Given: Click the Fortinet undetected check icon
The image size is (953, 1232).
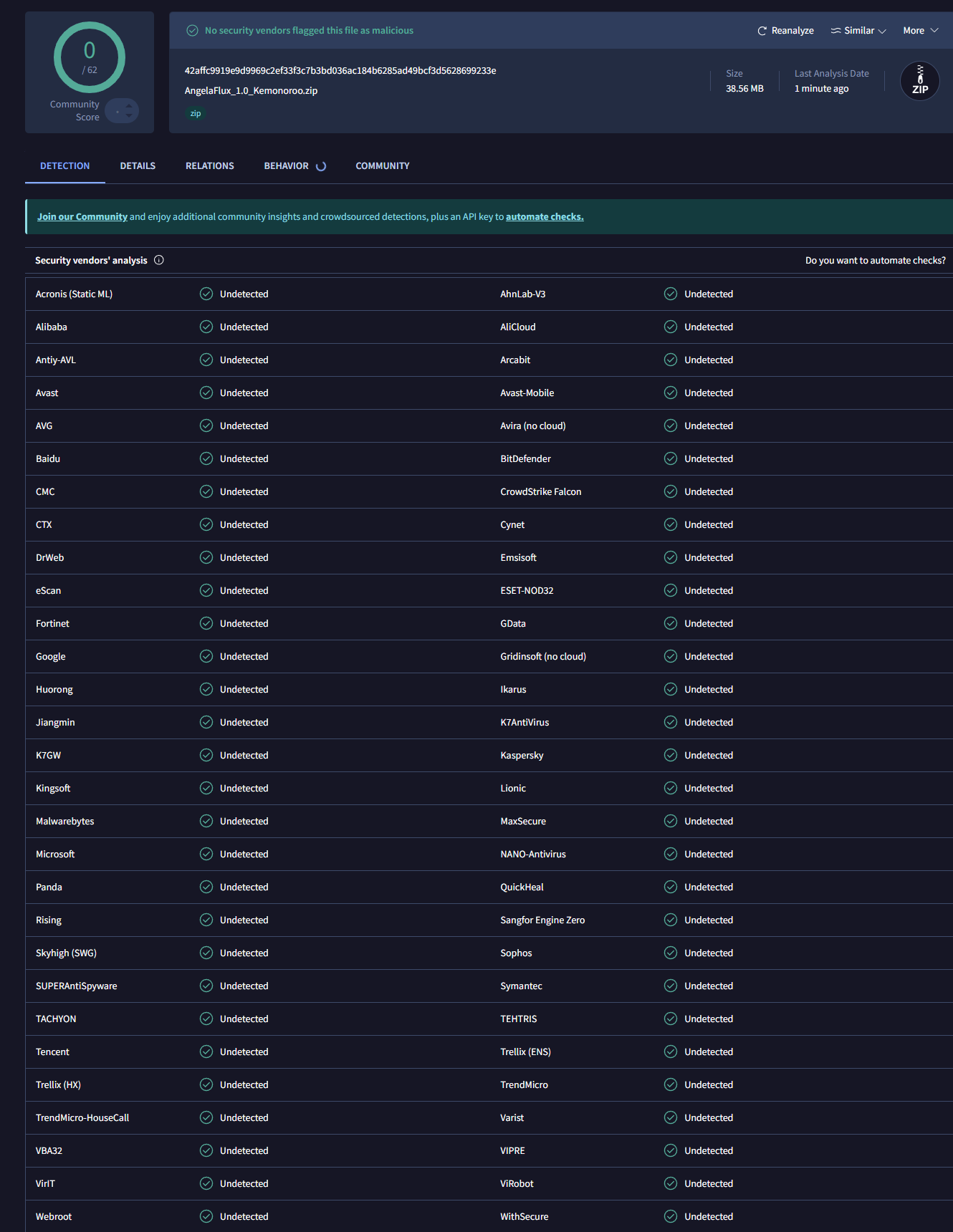Looking at the screenshot, I should pos(206,623).
